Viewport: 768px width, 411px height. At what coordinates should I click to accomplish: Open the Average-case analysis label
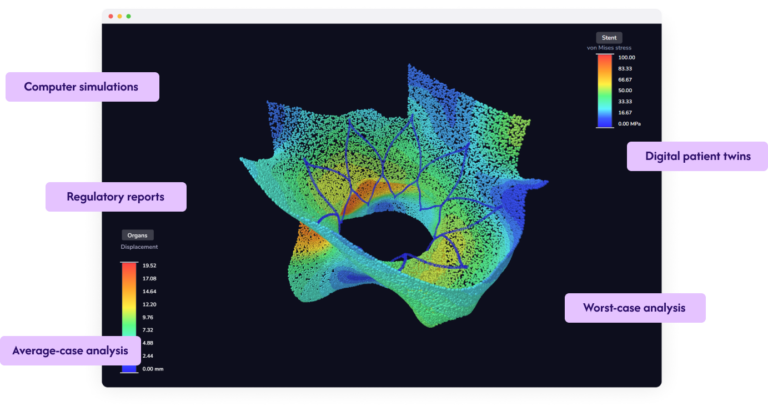[70, 350]
